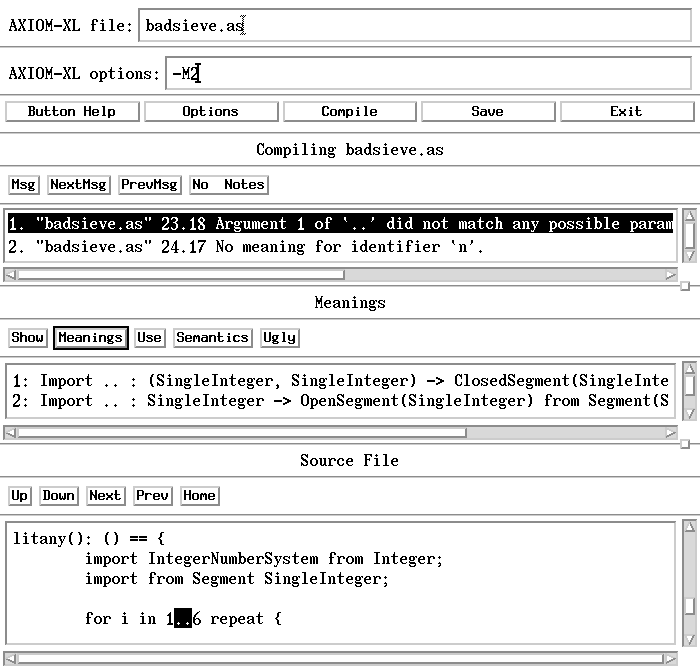The image size is (700, 669).
Task: Toggle the No Notes button
Action: [x=229, y=185]
